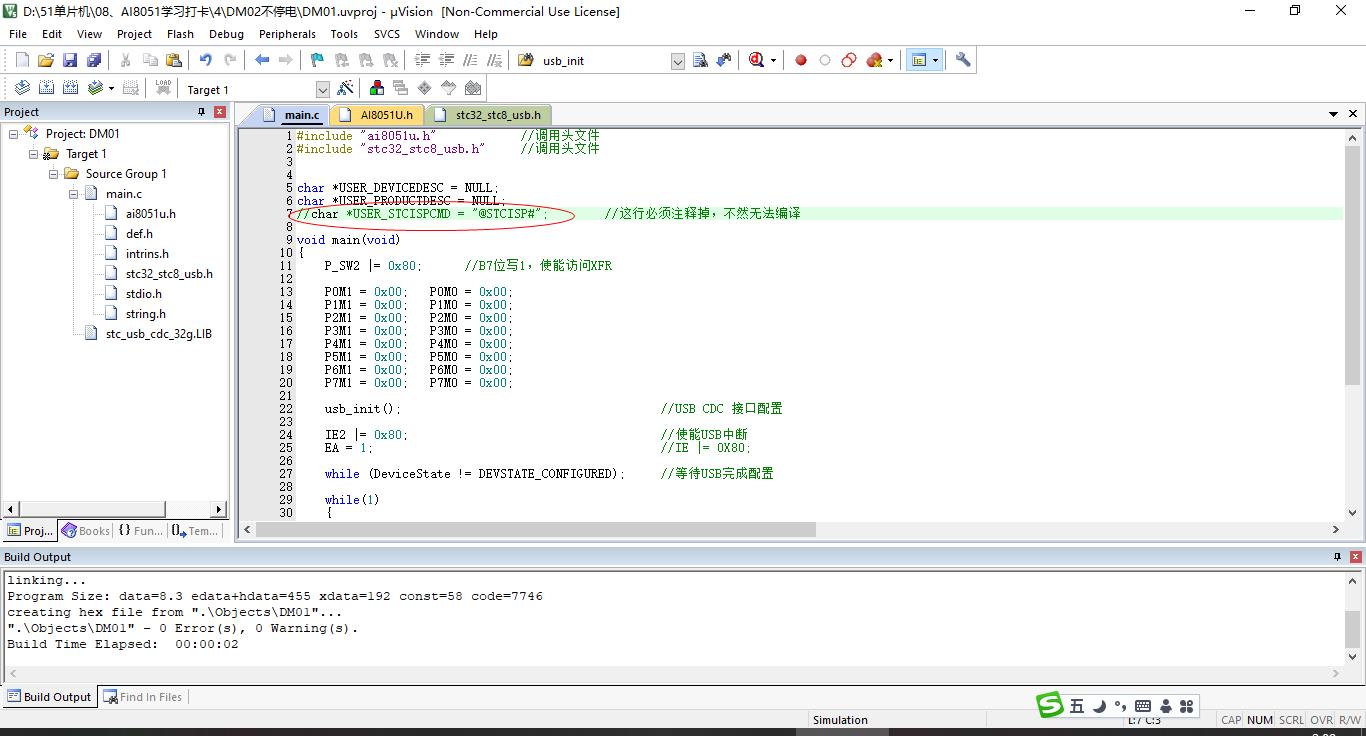Toggle the Project panel pin (auto hide)
Image resolution: width=1366 pixels, height=736 pixels.
[201, 112]
